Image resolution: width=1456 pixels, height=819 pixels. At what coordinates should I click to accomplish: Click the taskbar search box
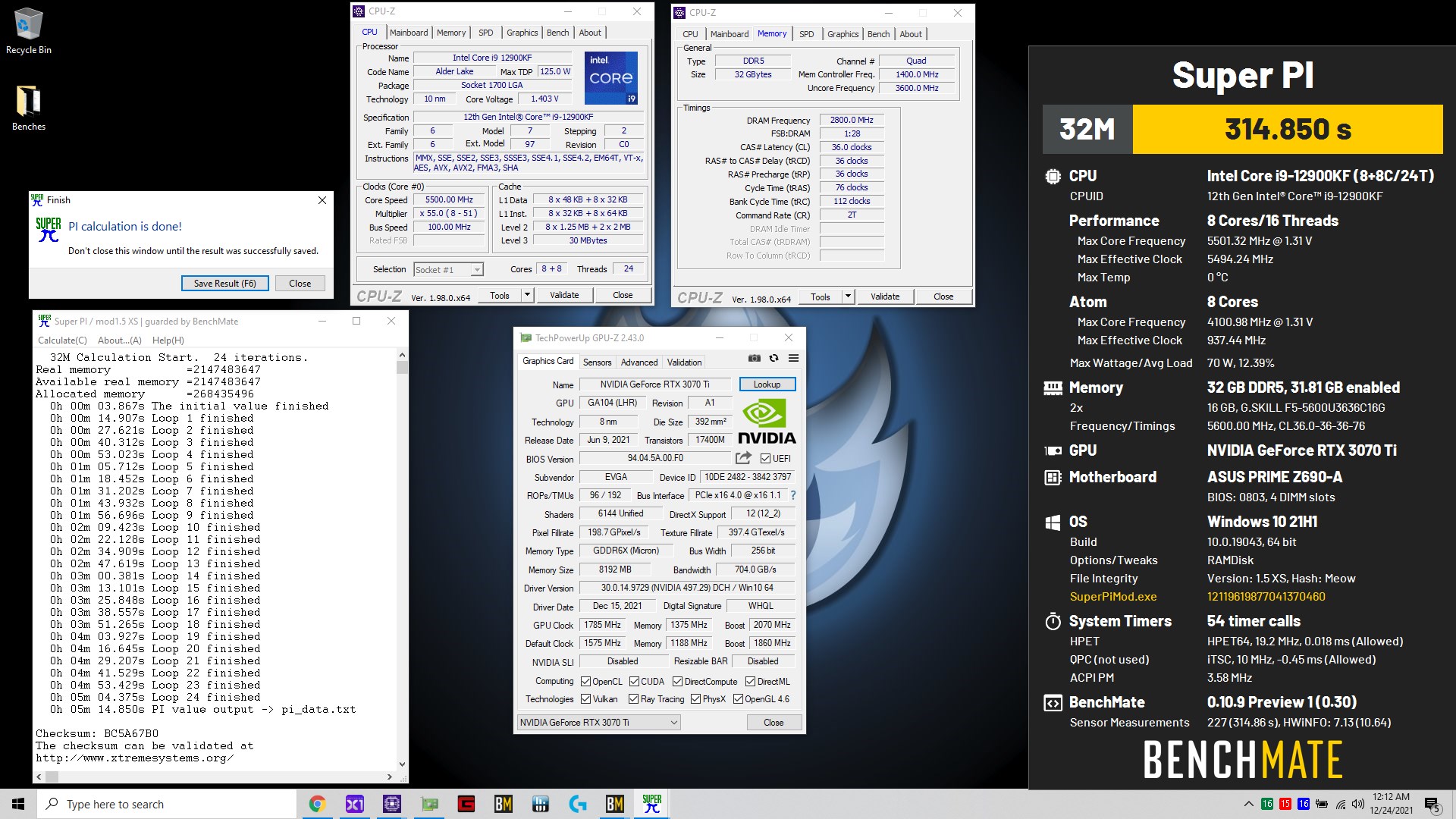[x=167, y=804]
